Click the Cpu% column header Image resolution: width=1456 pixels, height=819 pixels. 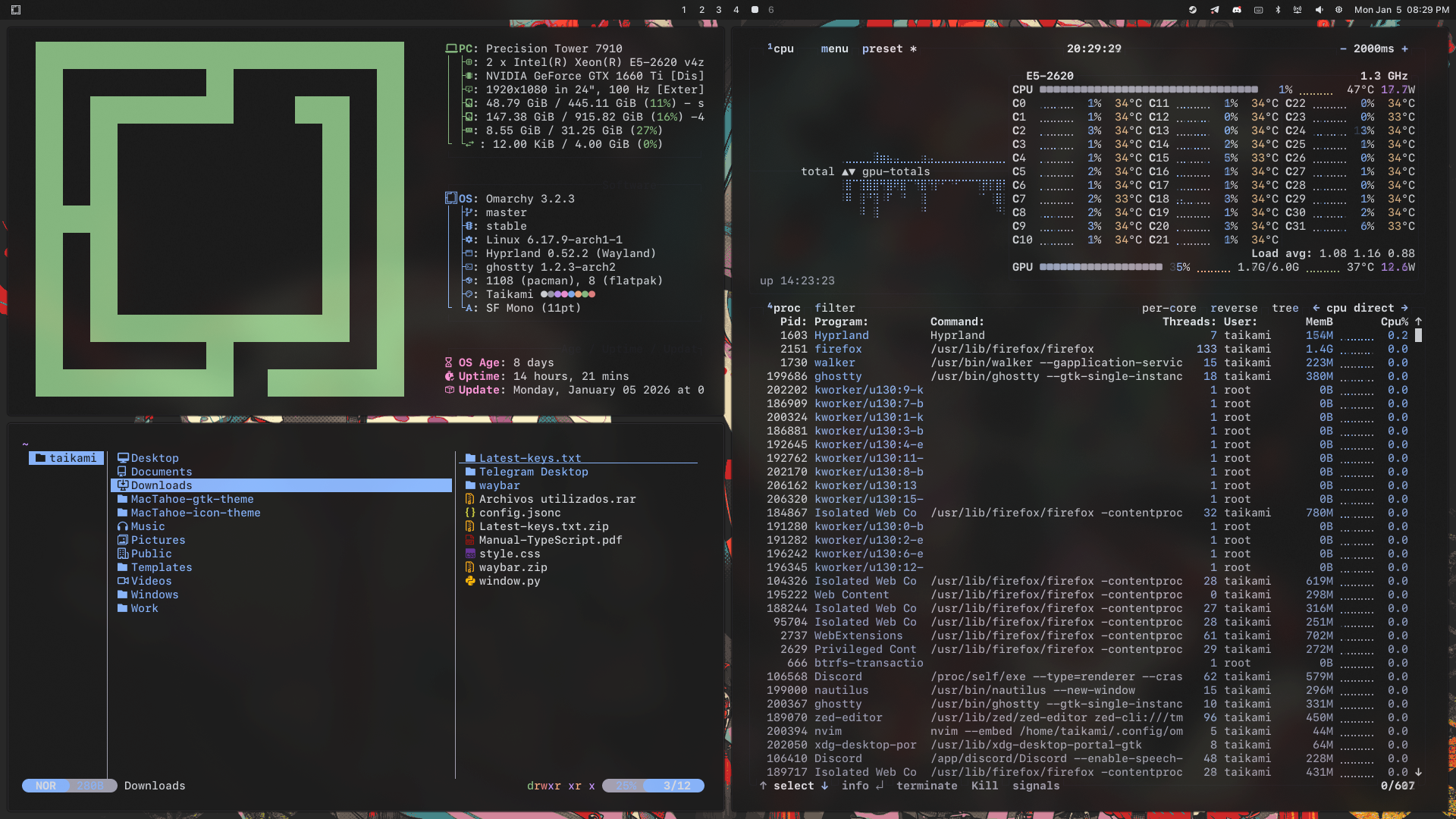1395,322
